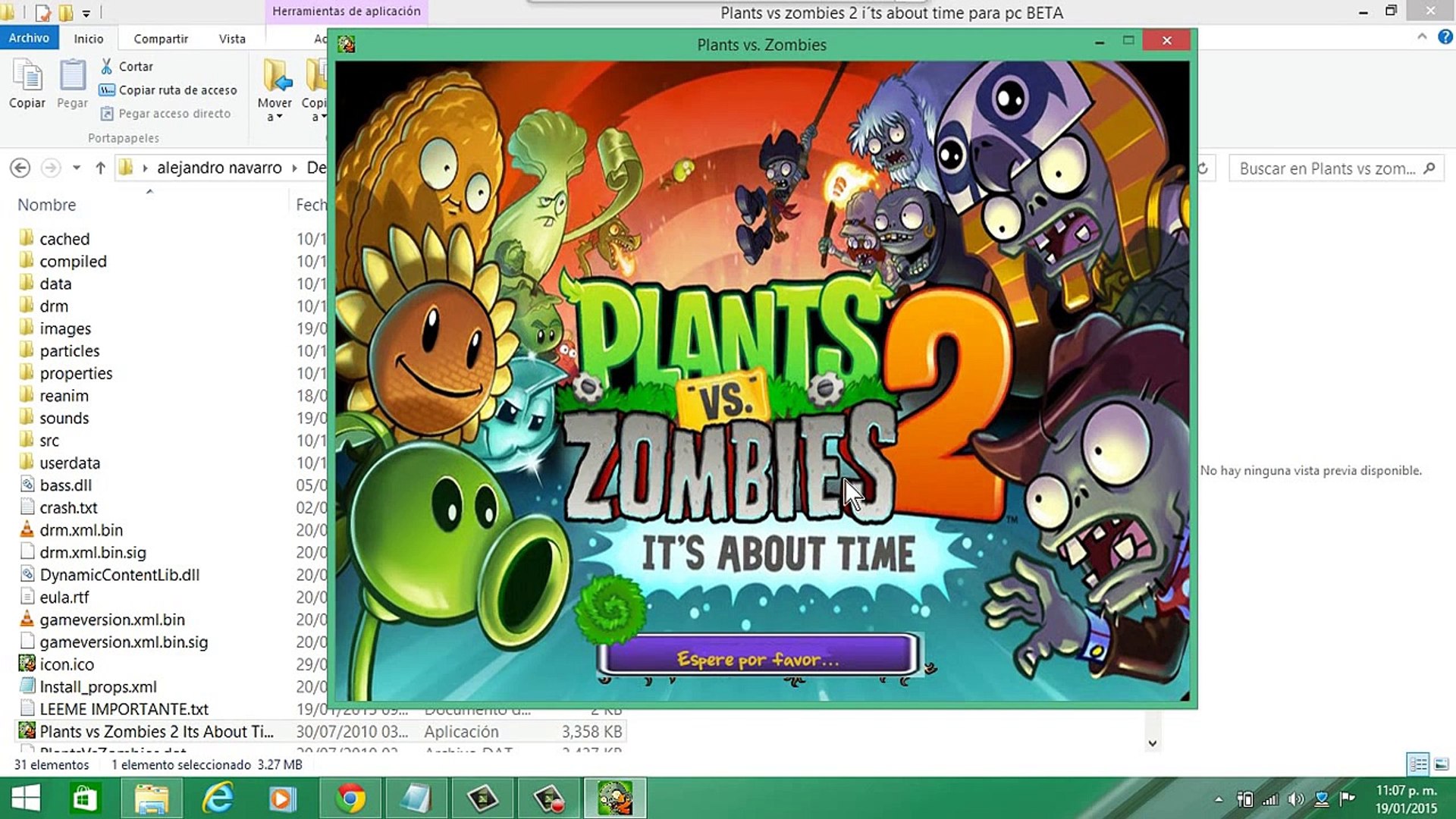Expand recent locations dropdown arrow
1456x819 pixels.
[76, 168]
